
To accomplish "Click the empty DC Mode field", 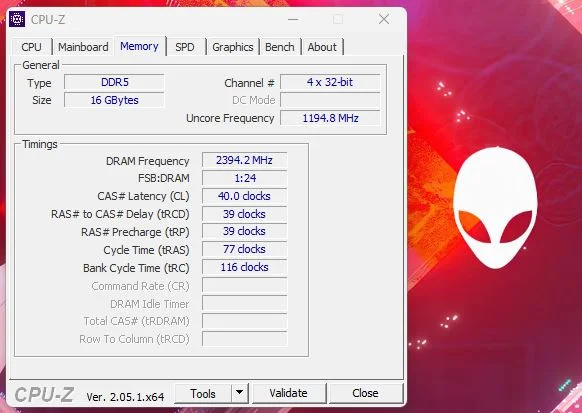I will point(330,100).
